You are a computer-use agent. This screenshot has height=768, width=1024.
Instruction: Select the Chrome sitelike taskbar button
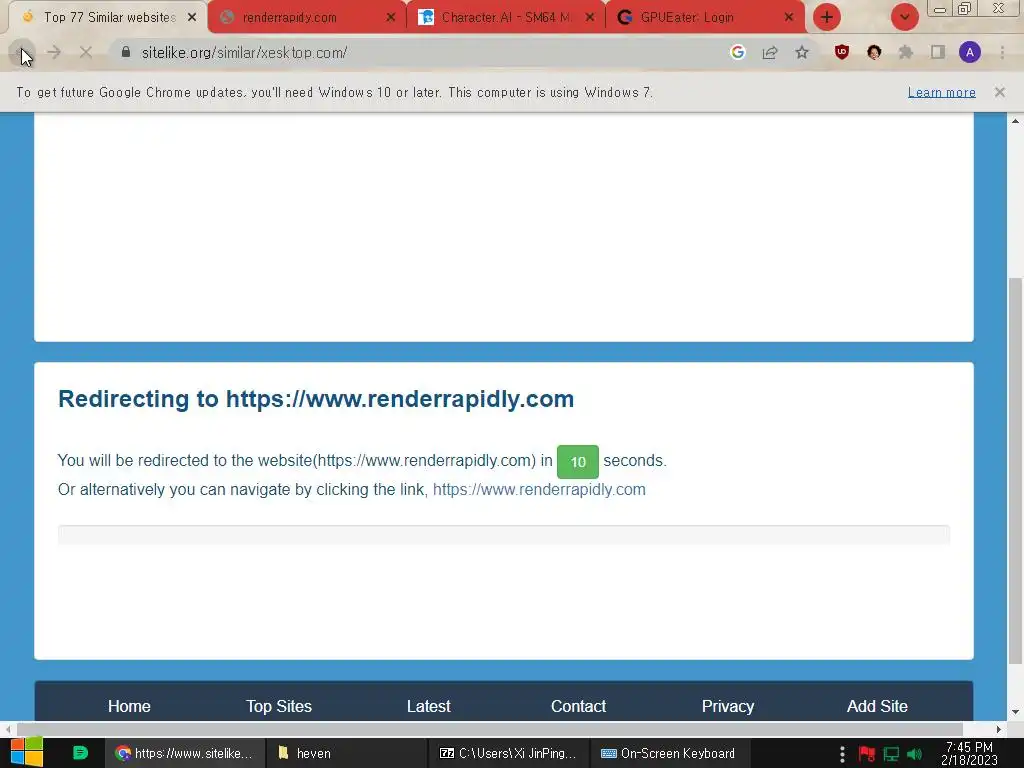184,753
